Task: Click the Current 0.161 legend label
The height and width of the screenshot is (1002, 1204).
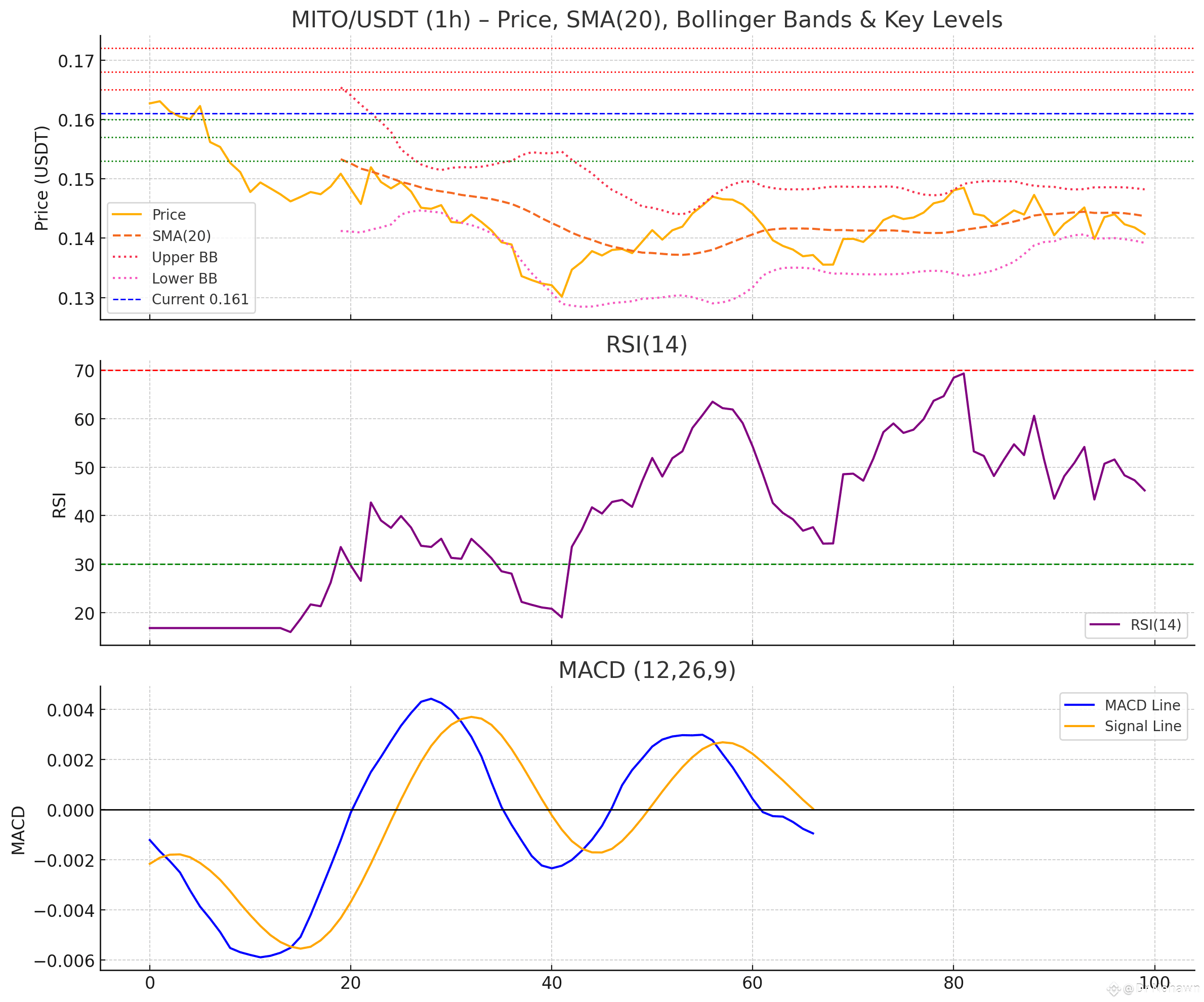Action: pyautogui.click(x=200, y=299)
